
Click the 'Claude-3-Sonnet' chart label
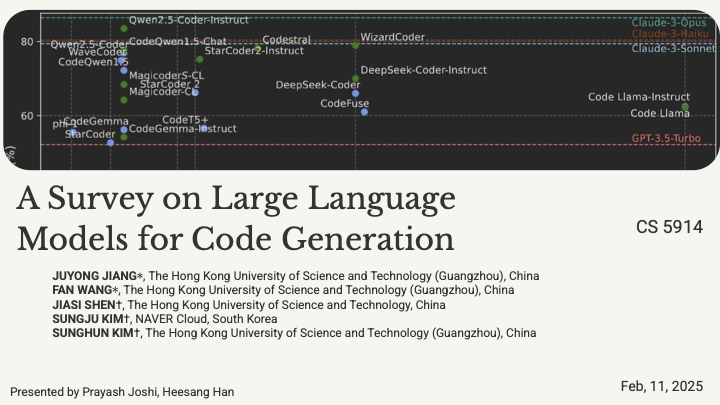click(x=673, y=48)
